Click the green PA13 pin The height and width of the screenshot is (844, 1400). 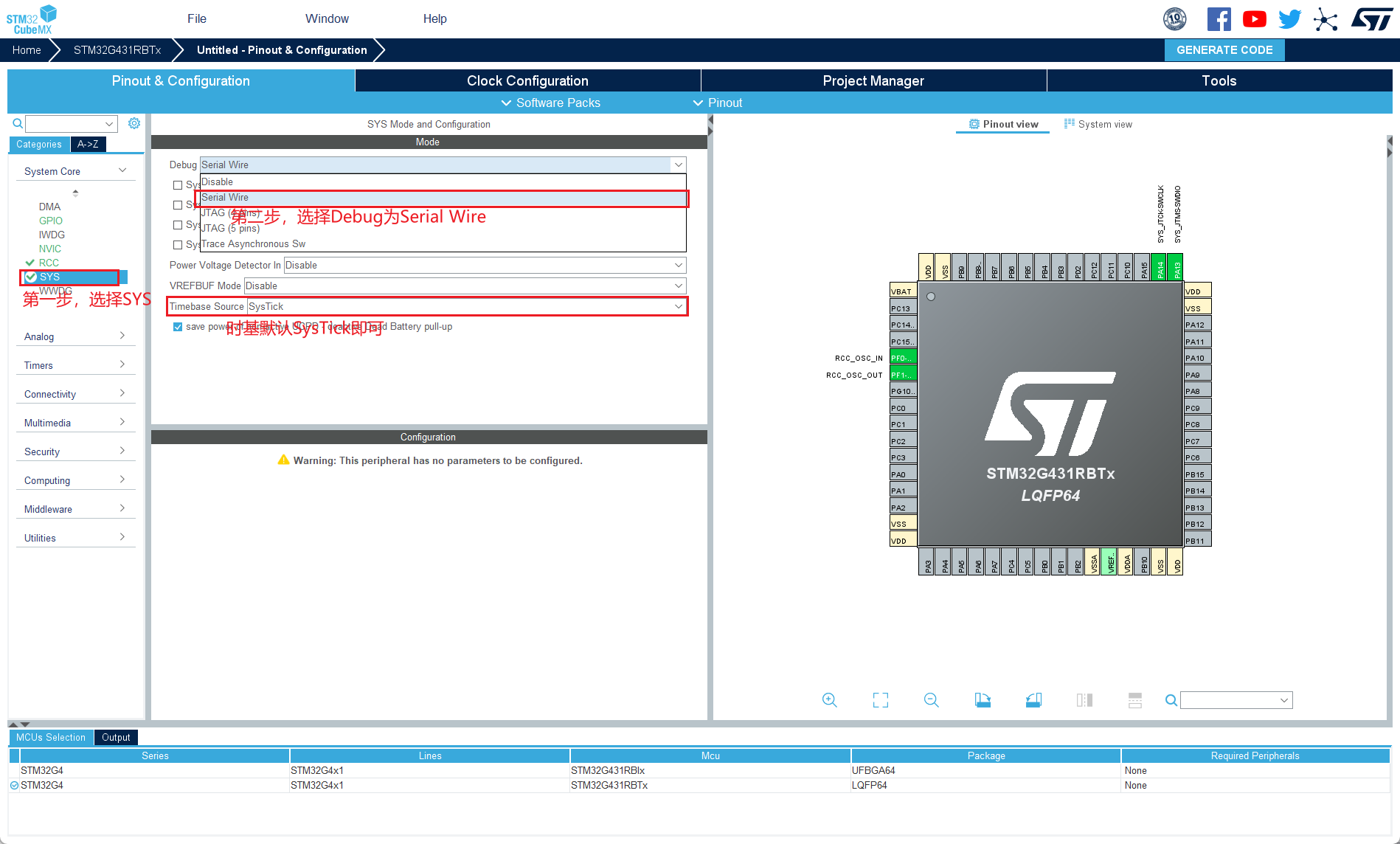[1176, 267]
